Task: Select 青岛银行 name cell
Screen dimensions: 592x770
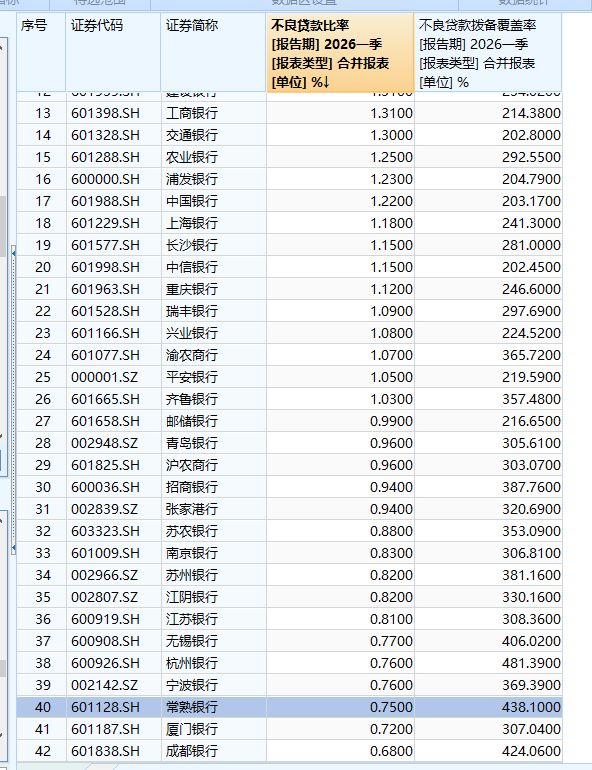Action: tap(214, 443)
